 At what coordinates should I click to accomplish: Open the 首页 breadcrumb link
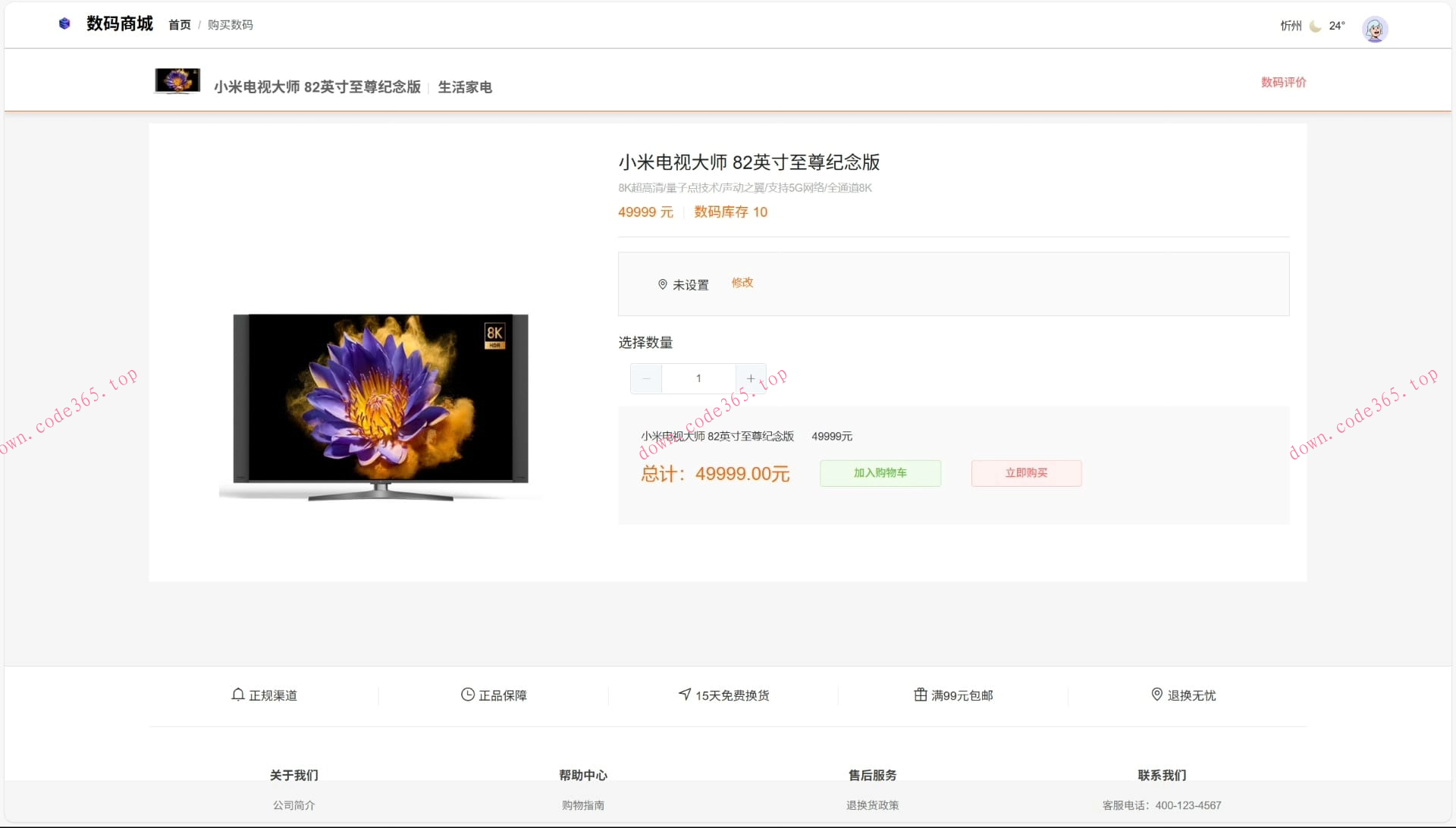179,25
